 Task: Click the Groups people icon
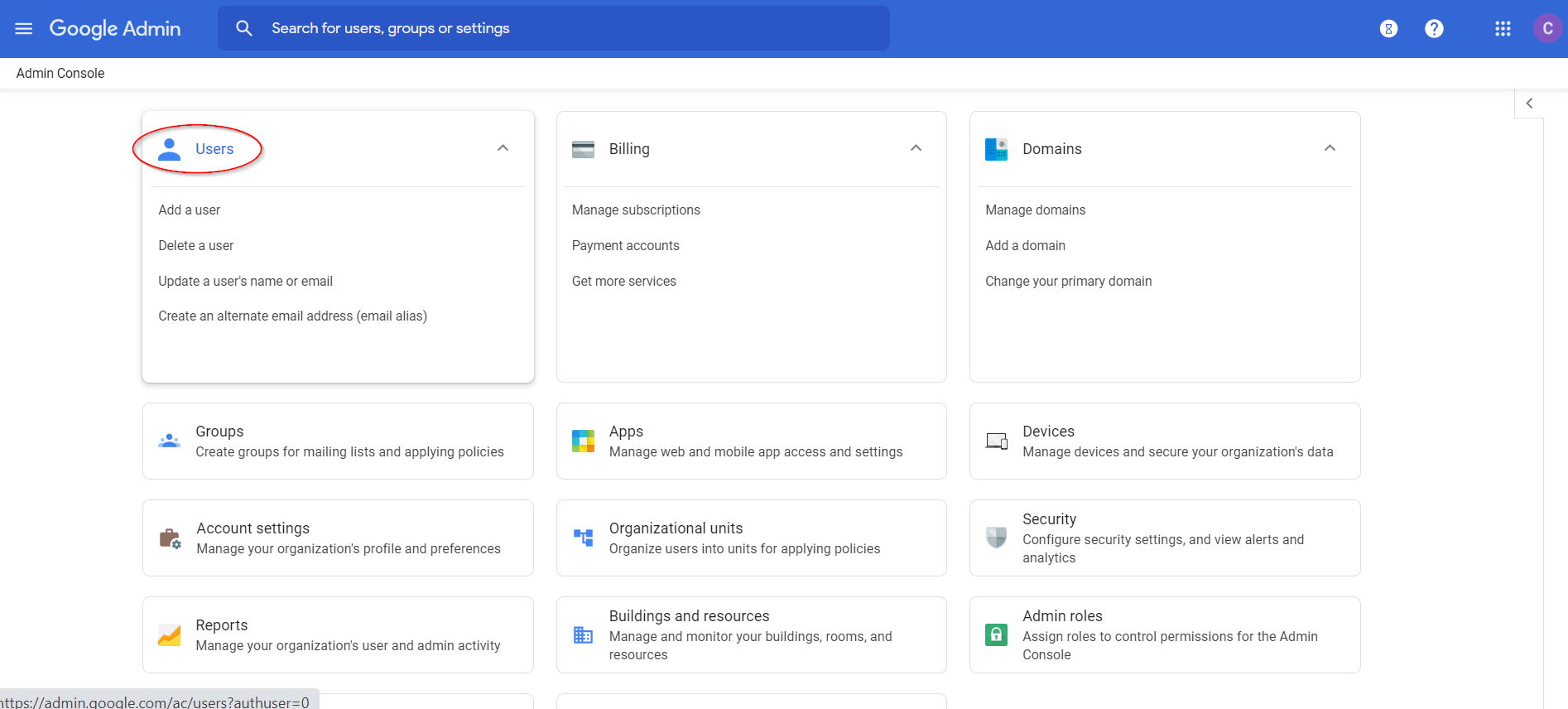[x=169, y=441]
